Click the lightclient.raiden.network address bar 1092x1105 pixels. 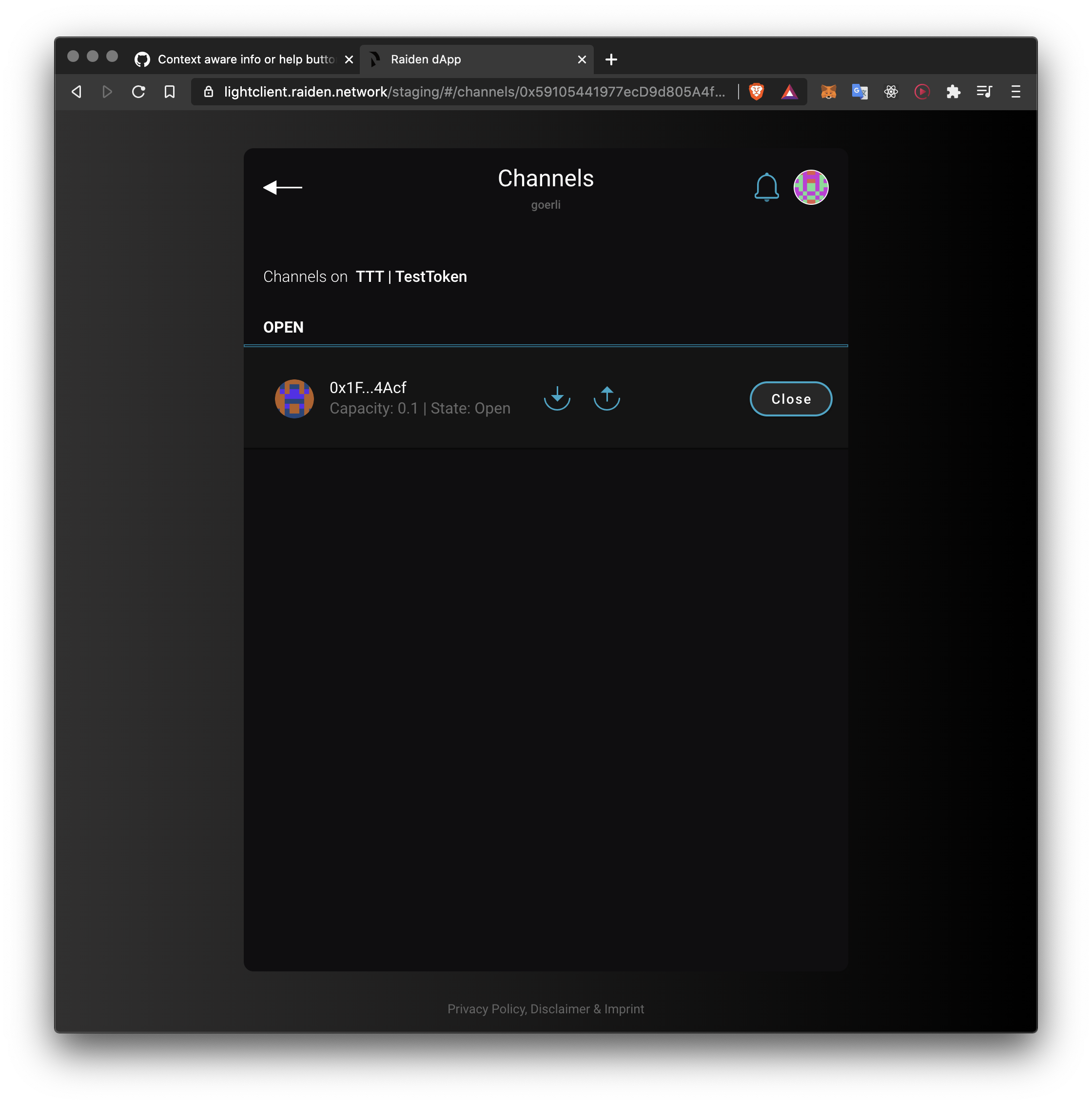point(474,92)
